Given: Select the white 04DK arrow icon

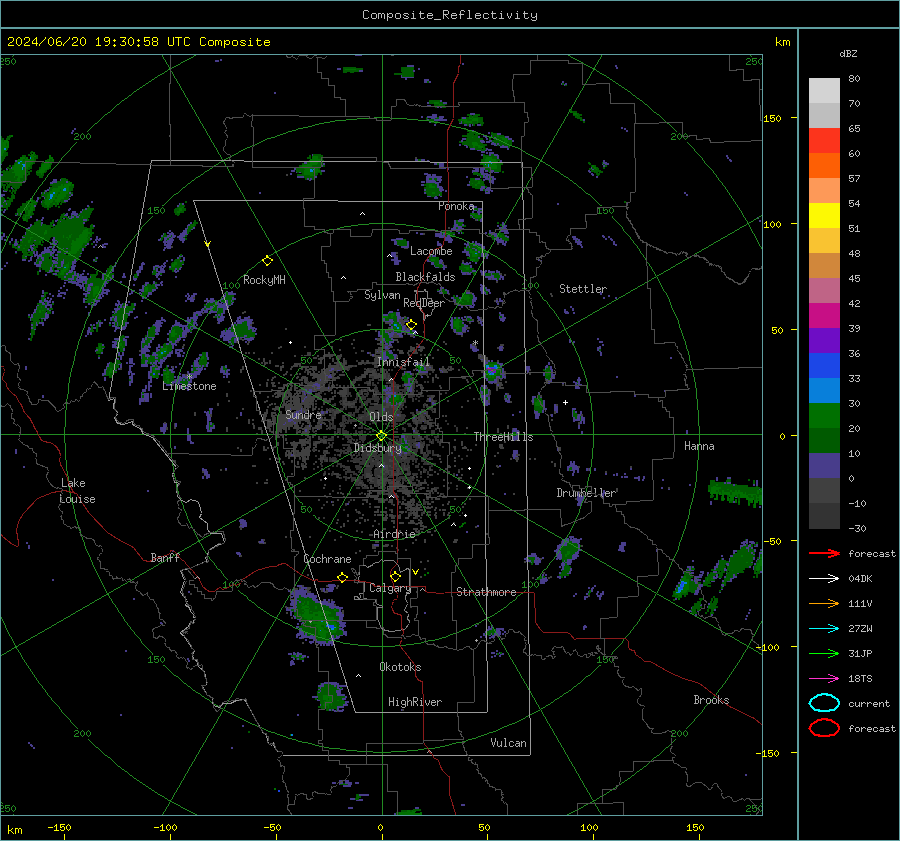Looking at the screenshot, I should point(824,579).
